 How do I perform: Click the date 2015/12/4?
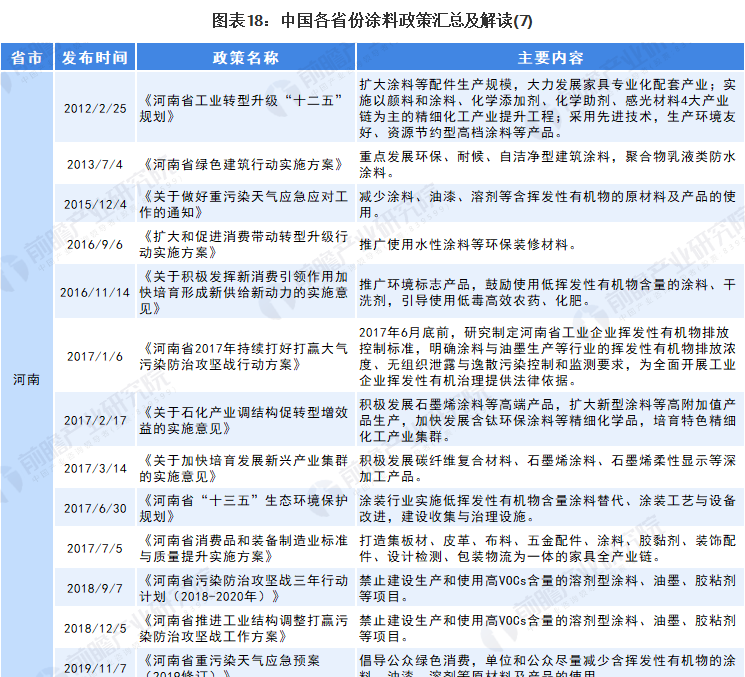tap(94, 204)
